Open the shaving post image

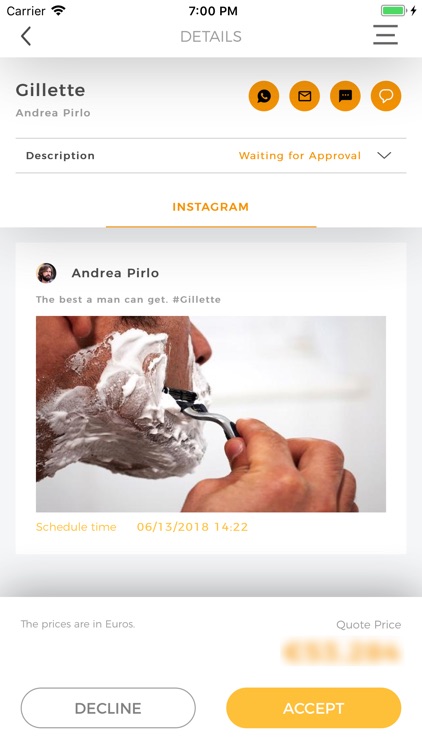pyautogui.click(x=211, y=414)
